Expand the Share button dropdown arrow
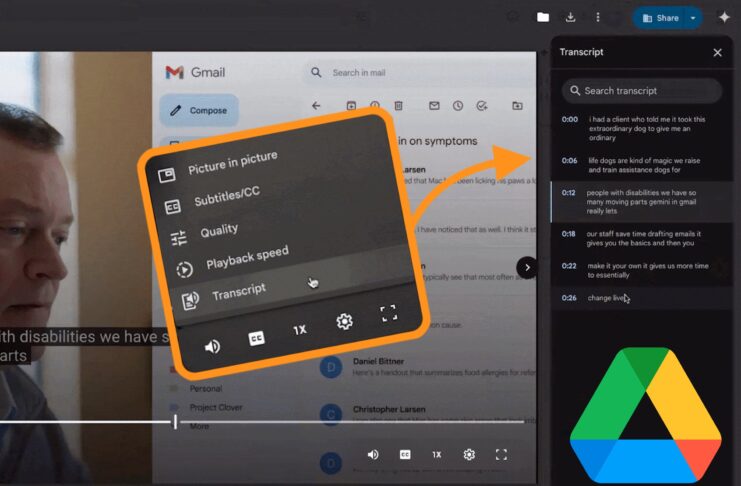 [693, 18]
